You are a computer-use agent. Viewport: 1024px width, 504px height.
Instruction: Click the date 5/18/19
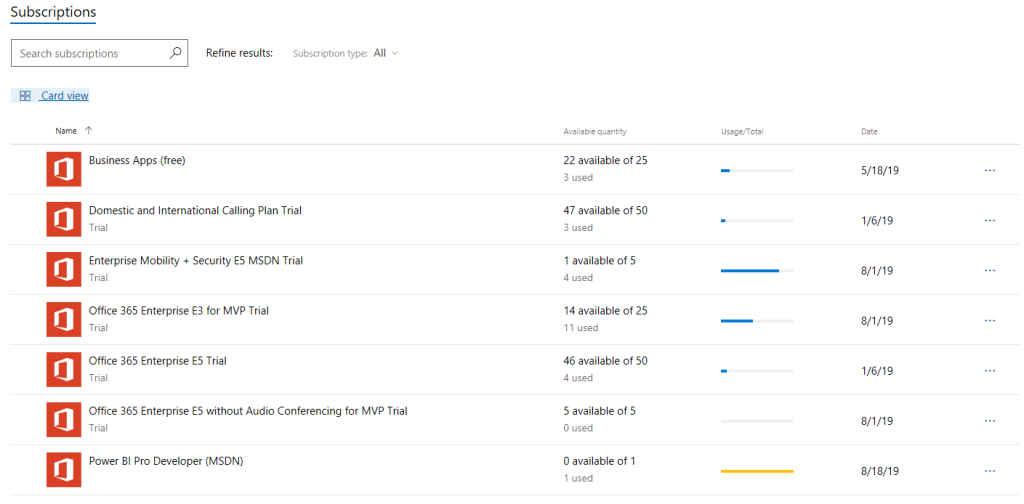[880, 170]
